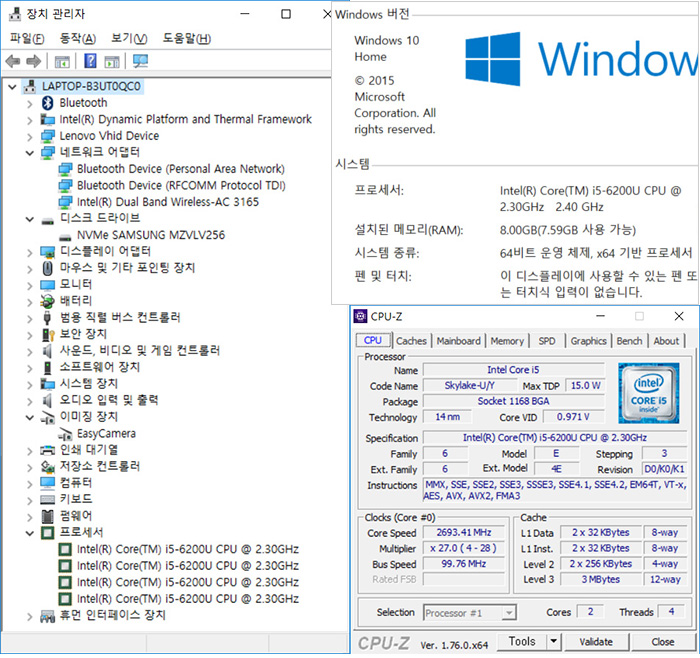Collapse the imaging devices (이미징 장치) node
700x658 pixels.
29,418
